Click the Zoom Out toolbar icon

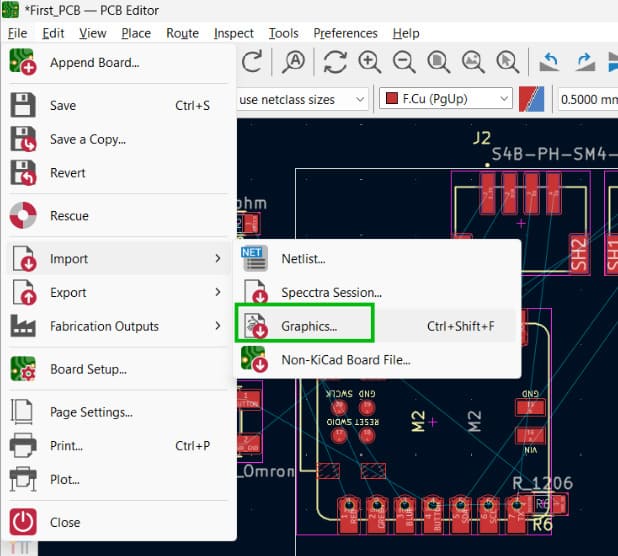(x=404, y=62)
